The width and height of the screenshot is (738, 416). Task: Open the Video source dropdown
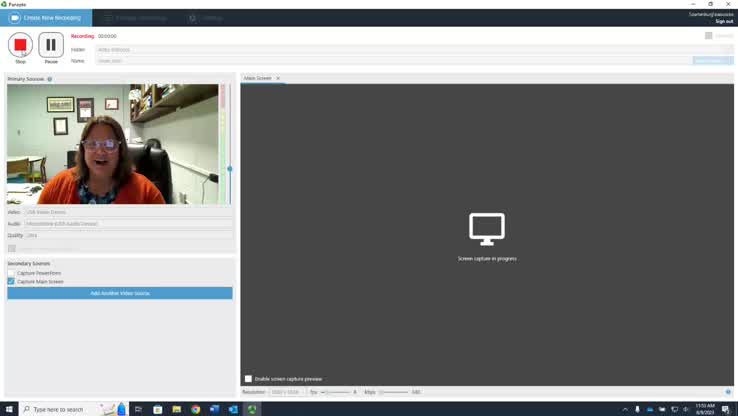pyautogui.click(x=128, y=212)
